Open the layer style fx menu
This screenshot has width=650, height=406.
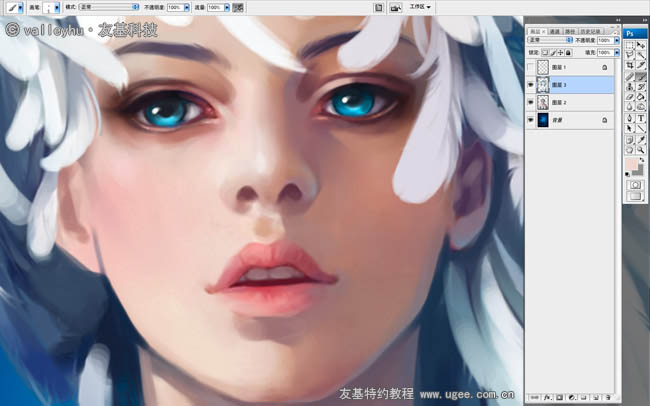coord(547,397)
